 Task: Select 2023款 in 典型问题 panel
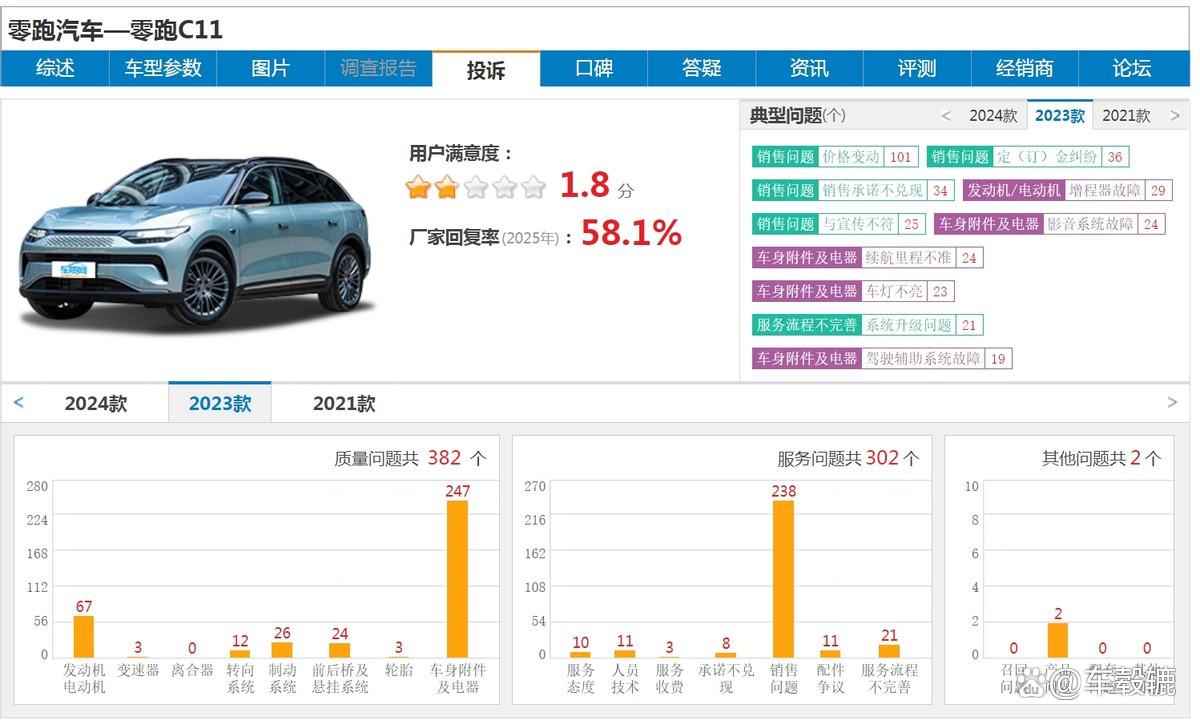click(1060, 115)
